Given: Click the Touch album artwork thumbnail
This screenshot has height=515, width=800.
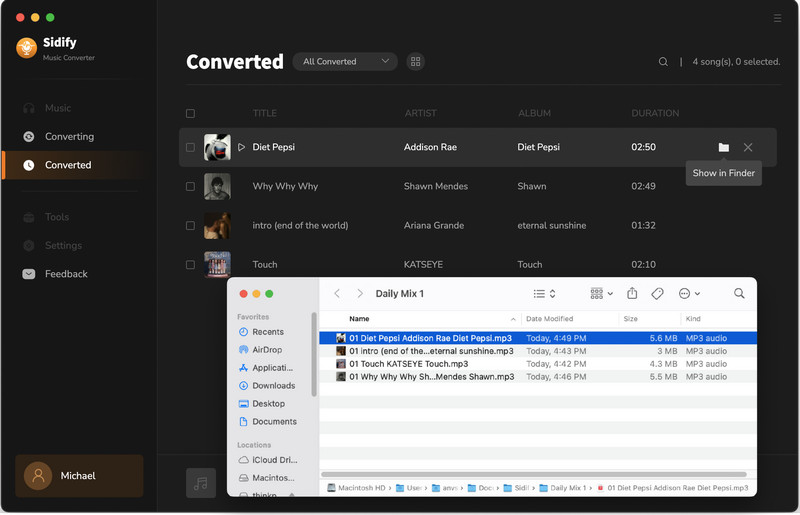Looking at the screenshot, I should coord(217,265).
